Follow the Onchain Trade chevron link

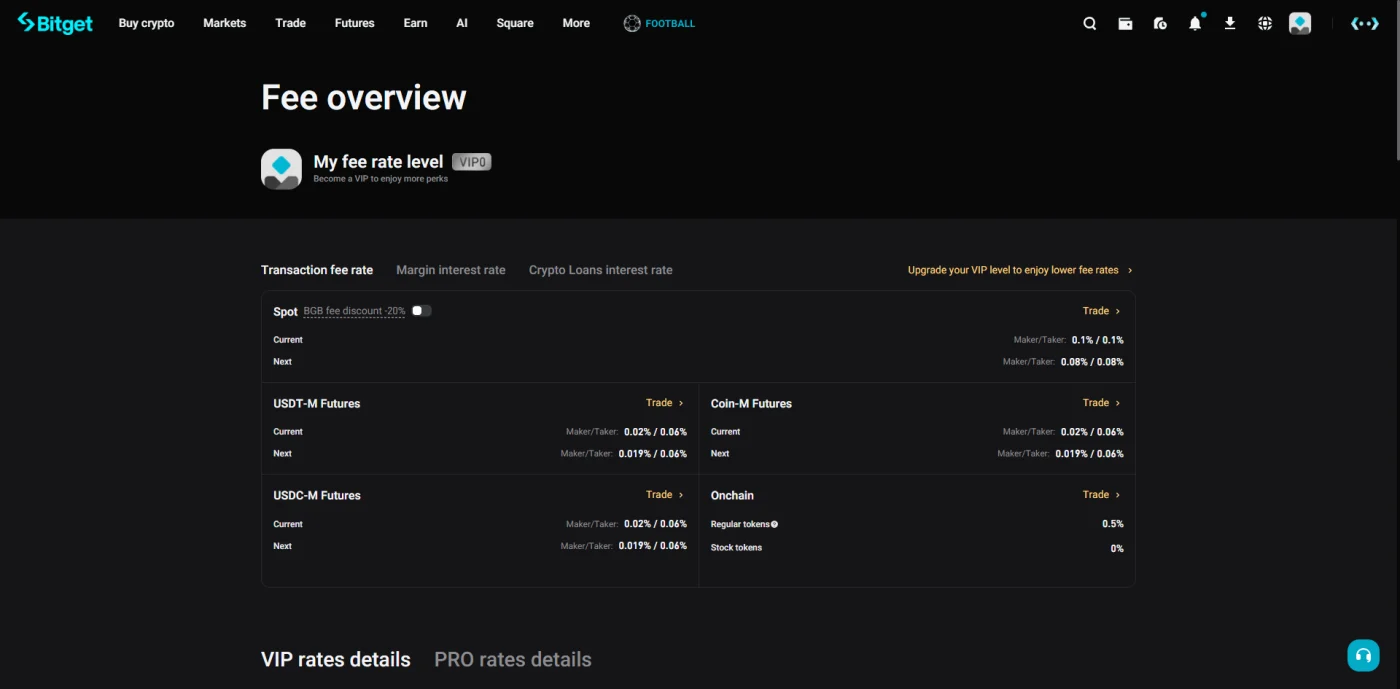pos(1101,495)
